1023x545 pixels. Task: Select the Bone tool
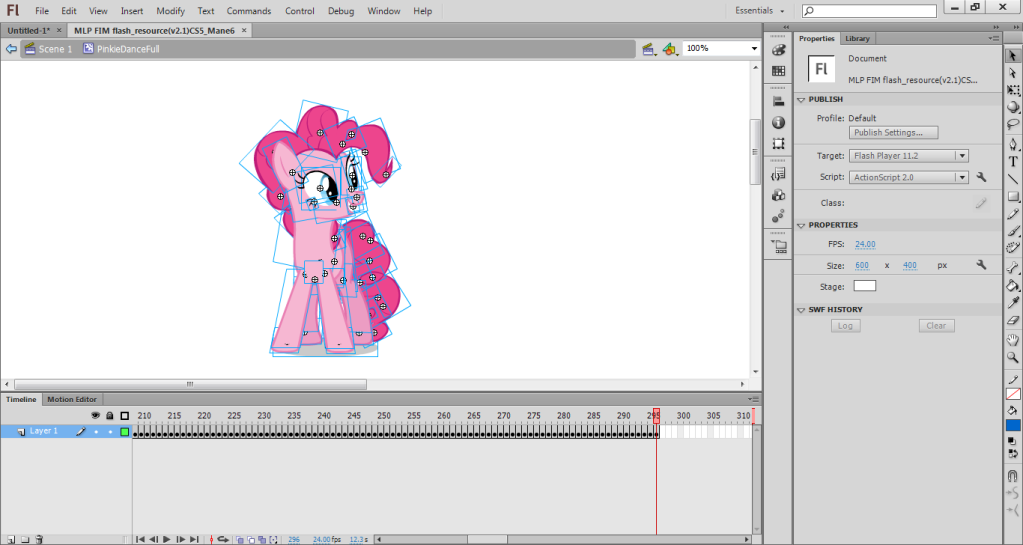pos(1013,268)
